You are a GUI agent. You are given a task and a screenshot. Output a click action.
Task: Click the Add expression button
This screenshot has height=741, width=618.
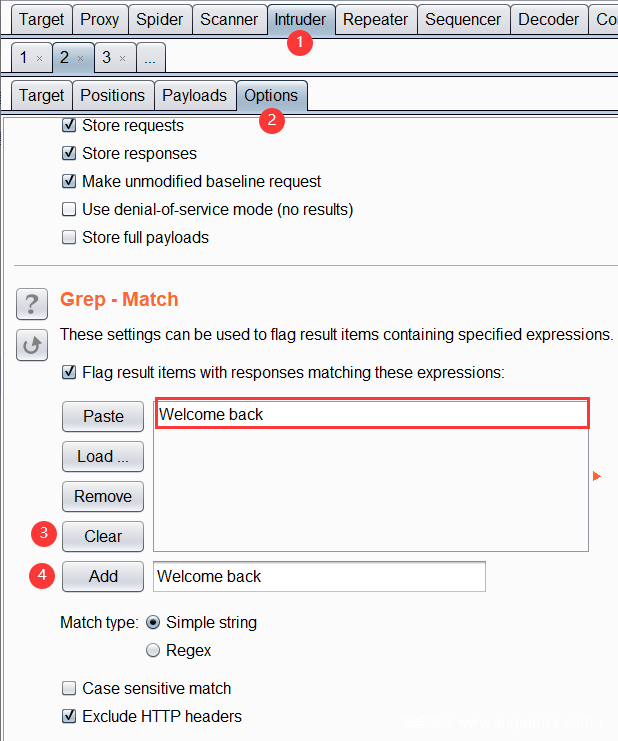click(x=103, y=576)
